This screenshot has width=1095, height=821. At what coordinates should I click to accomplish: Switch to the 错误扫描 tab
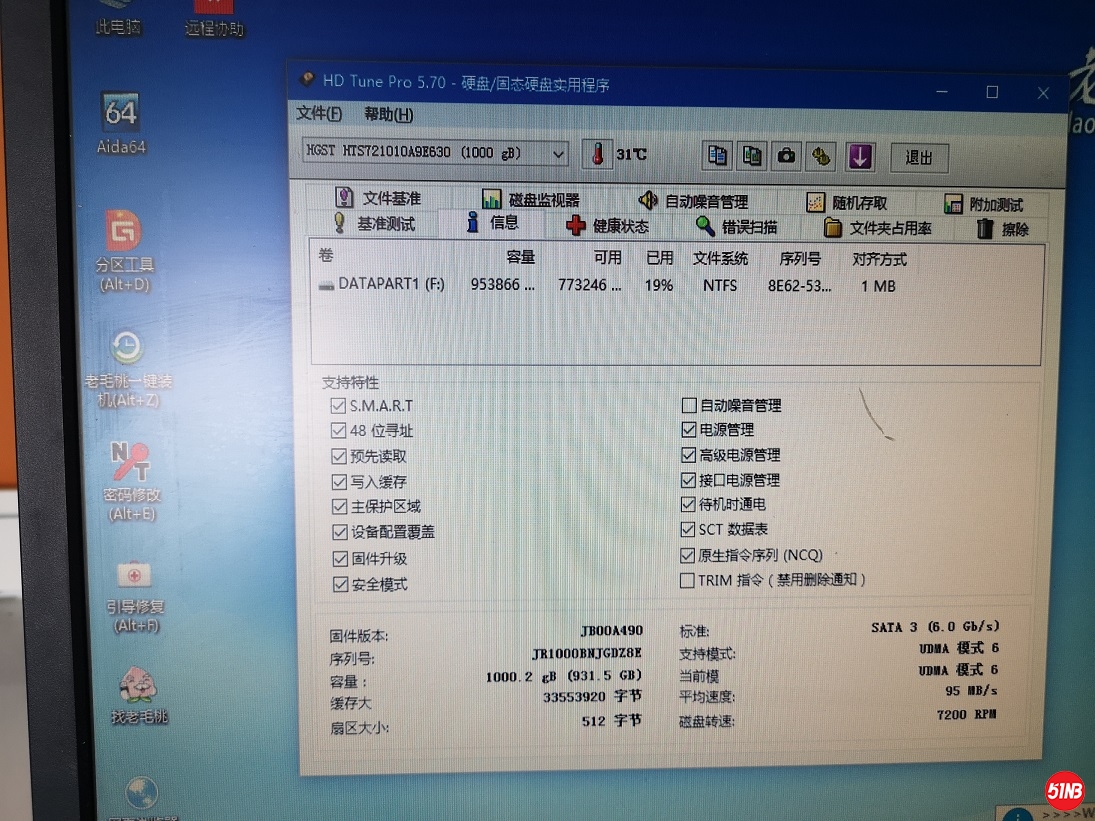coord(737,227)
